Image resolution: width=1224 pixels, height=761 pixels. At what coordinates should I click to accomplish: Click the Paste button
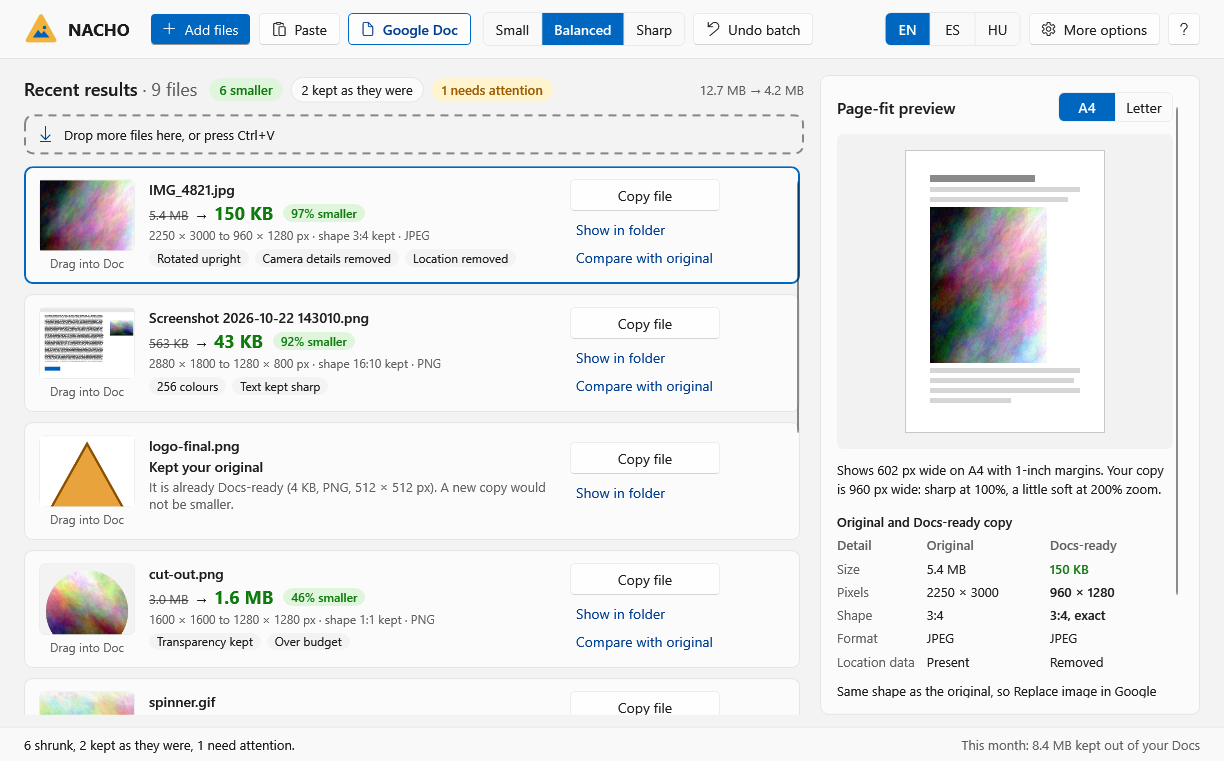(x=299, y=29)
